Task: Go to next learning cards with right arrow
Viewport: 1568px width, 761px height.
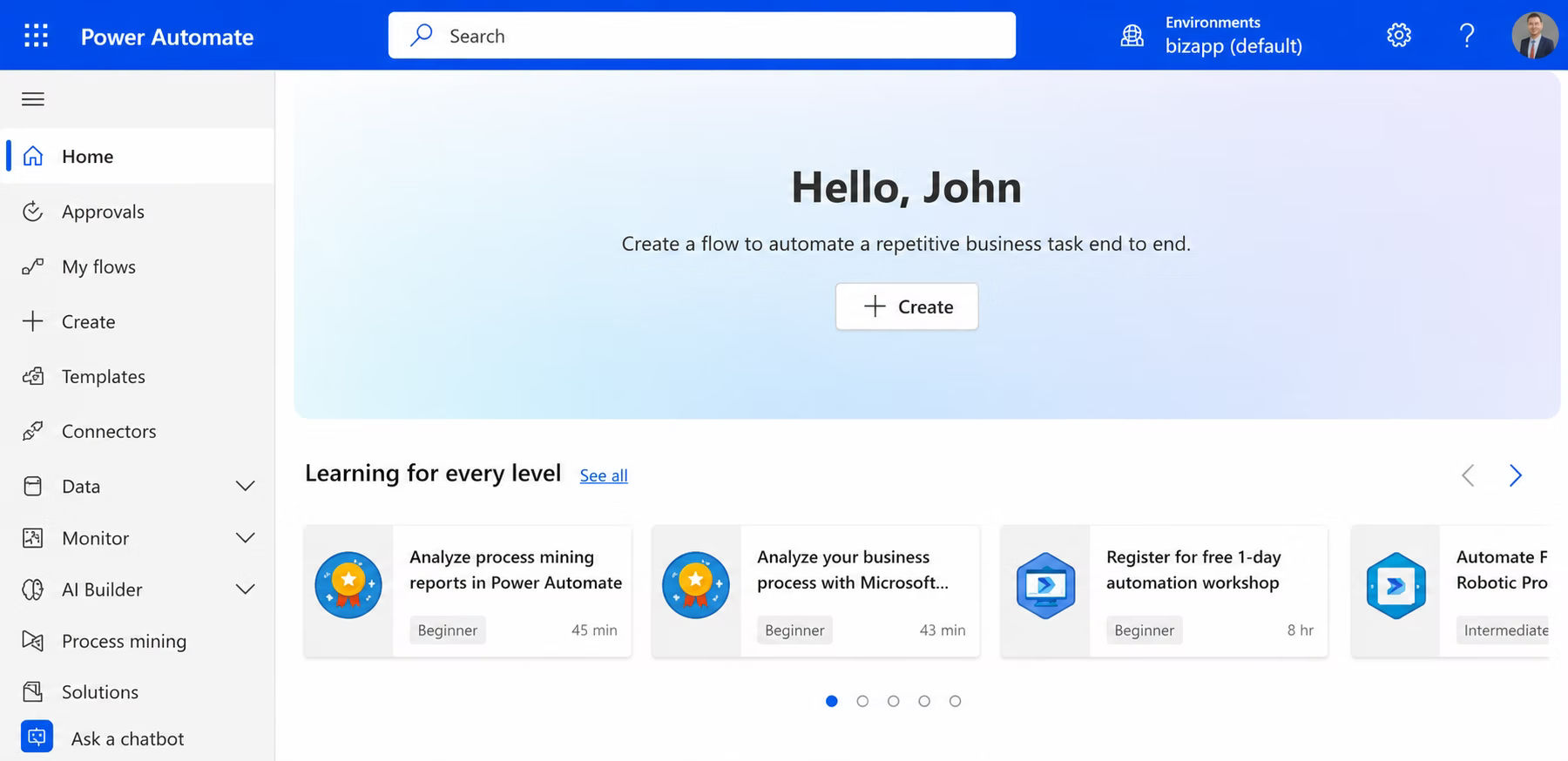Action: (x=1516, y=475)
